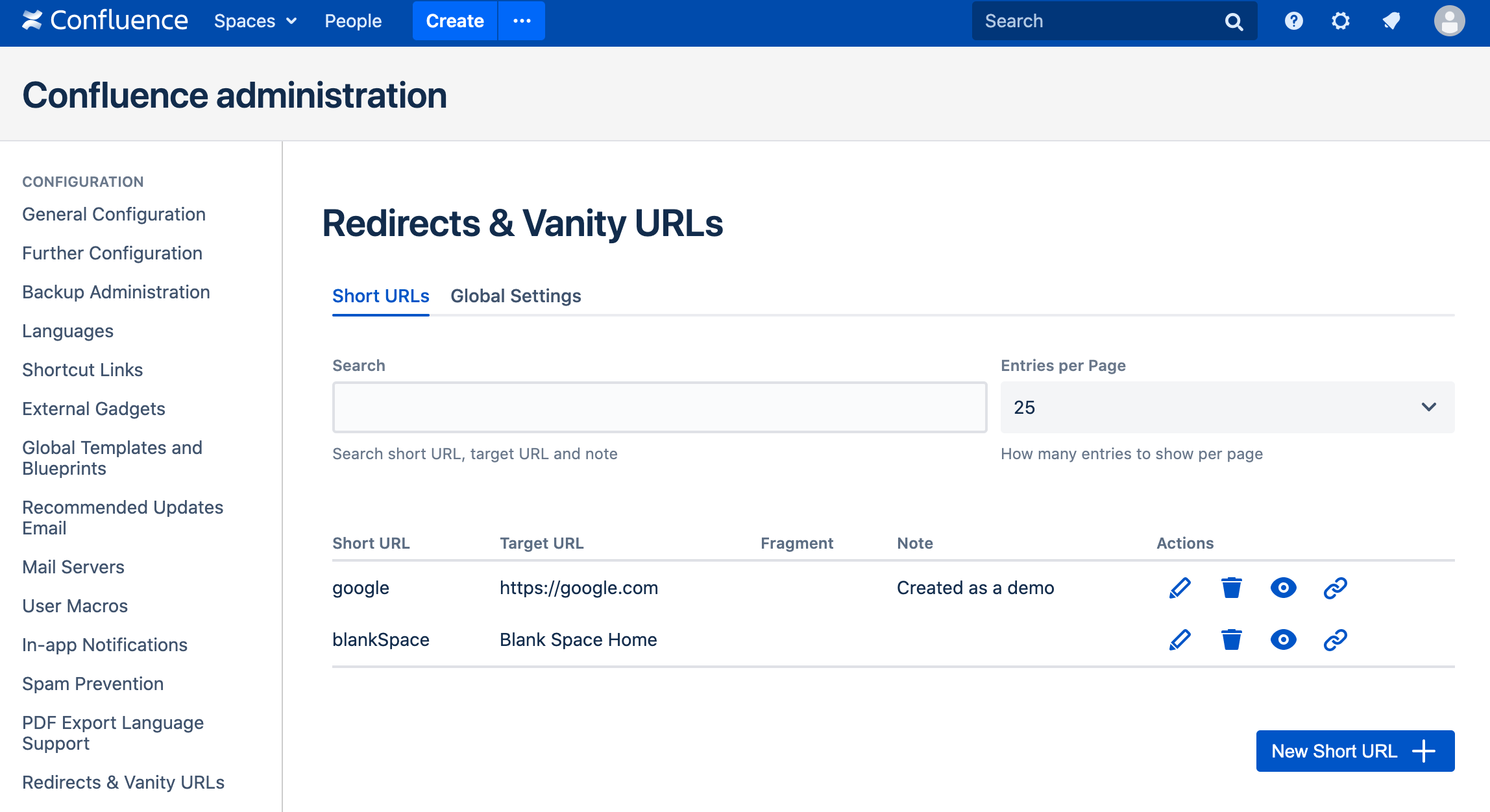Delete the google short URL entry
Screen dimensions: 1490x812
pos(1231,588)
